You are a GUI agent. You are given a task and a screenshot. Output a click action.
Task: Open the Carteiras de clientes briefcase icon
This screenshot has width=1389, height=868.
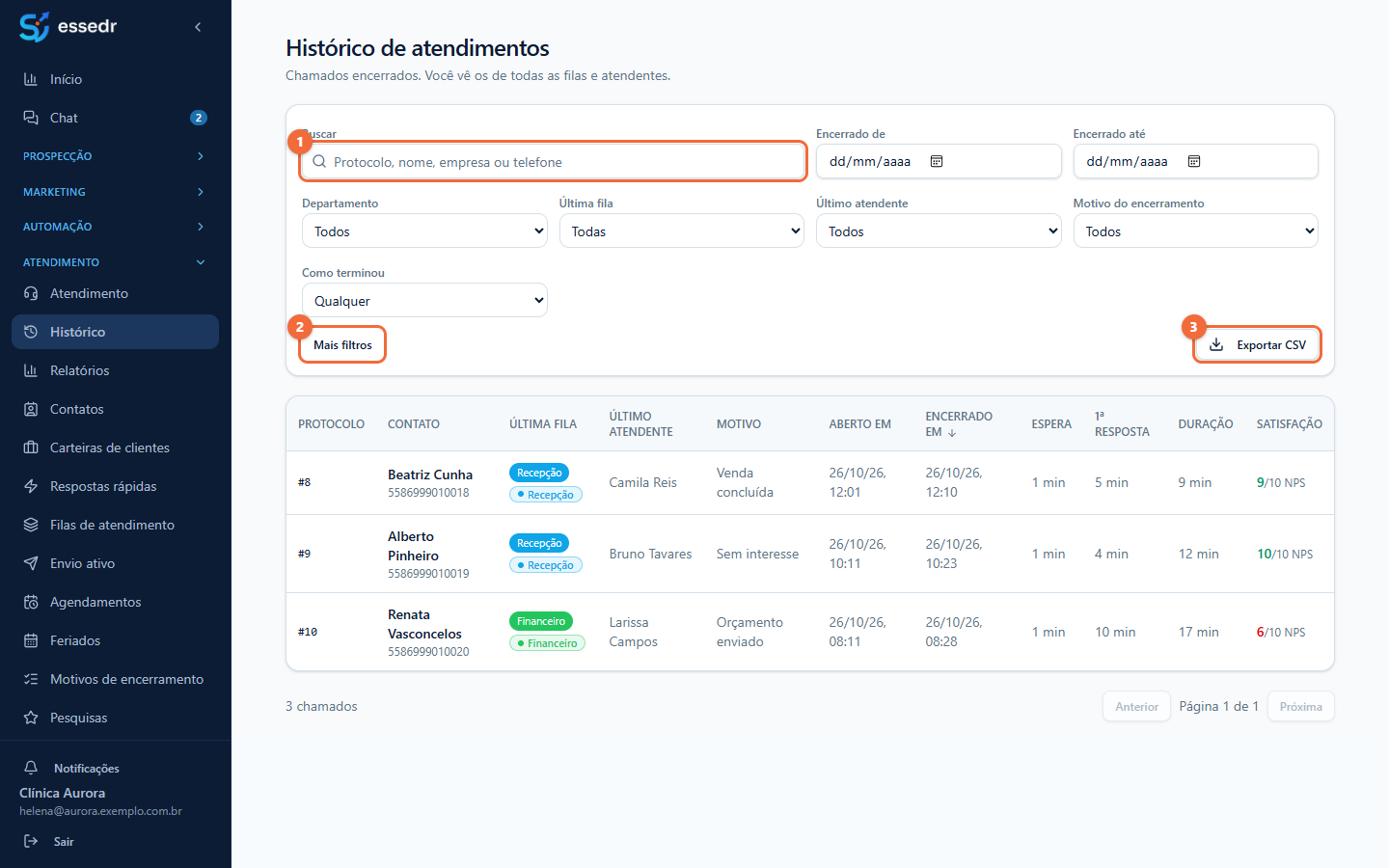coord(31,448)
